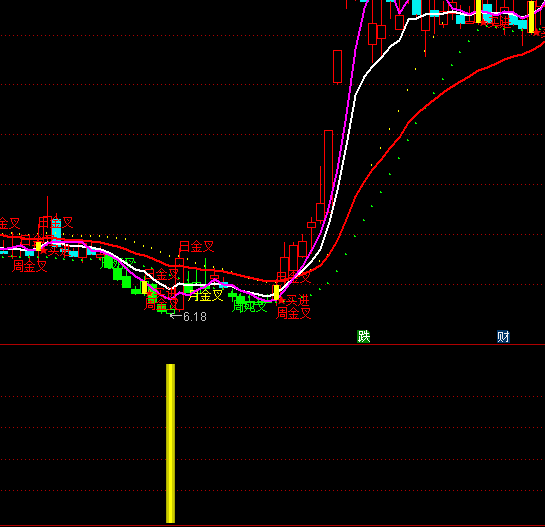Click the red divider line between chart panels
The height and width of the screenshot is (527, 545).
coord(272,344)
